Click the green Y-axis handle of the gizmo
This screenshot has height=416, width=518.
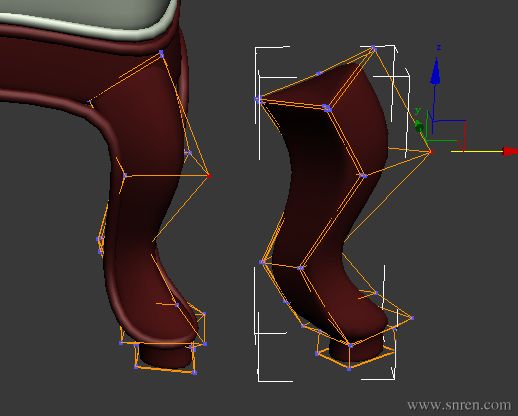[419, 127]
